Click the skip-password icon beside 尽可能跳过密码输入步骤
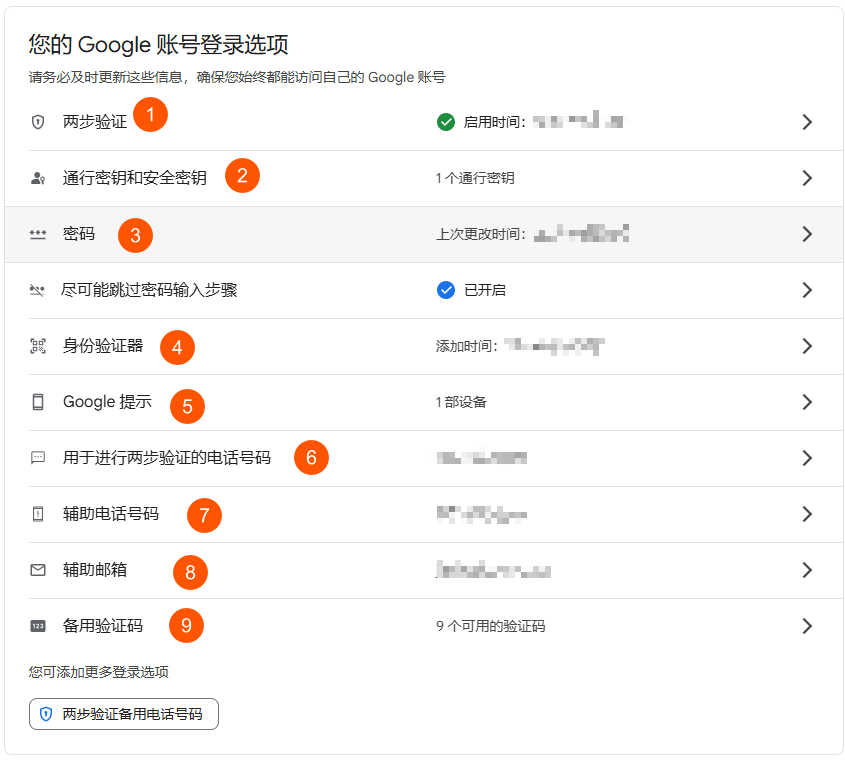 coord(37,291)
